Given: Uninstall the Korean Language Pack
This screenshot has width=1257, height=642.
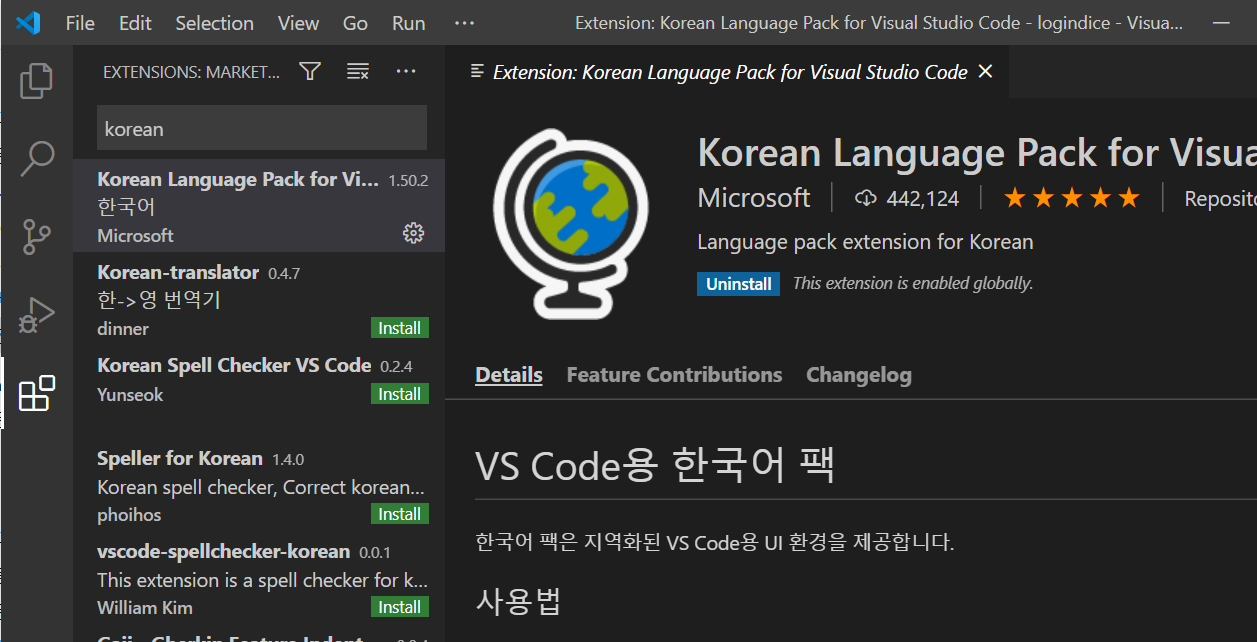Looking at the screenshot, I should [739, 284].
